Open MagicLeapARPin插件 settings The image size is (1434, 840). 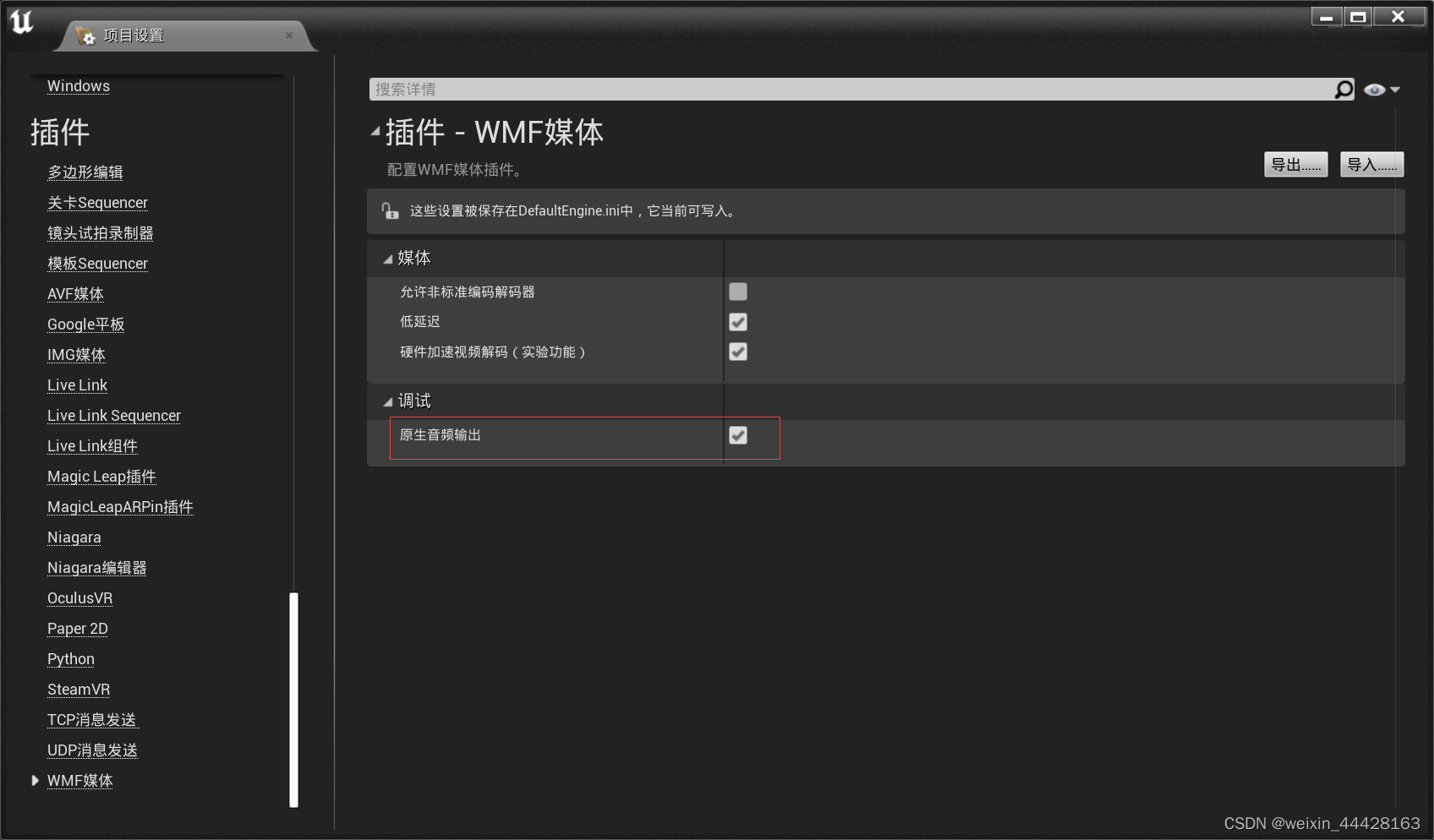120,507
